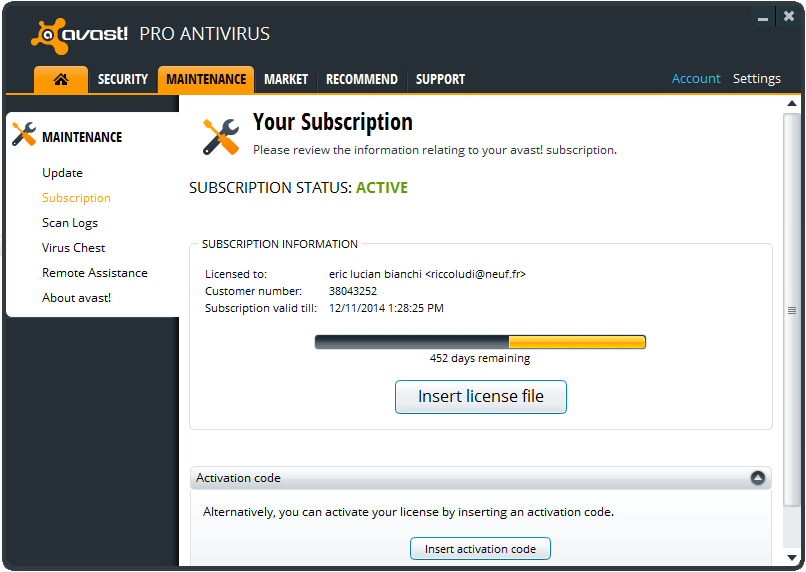Click the 452 days remaining label
This screenshot has width=806, height=572.
[x=480, y=358]
